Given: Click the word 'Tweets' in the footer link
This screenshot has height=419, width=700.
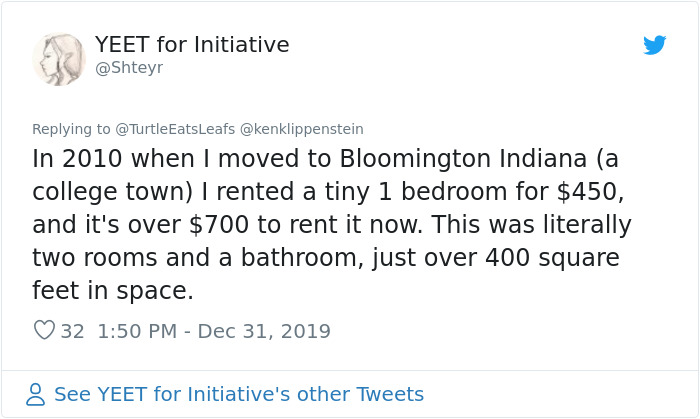Looking at the screenshot, I should 388,394.
